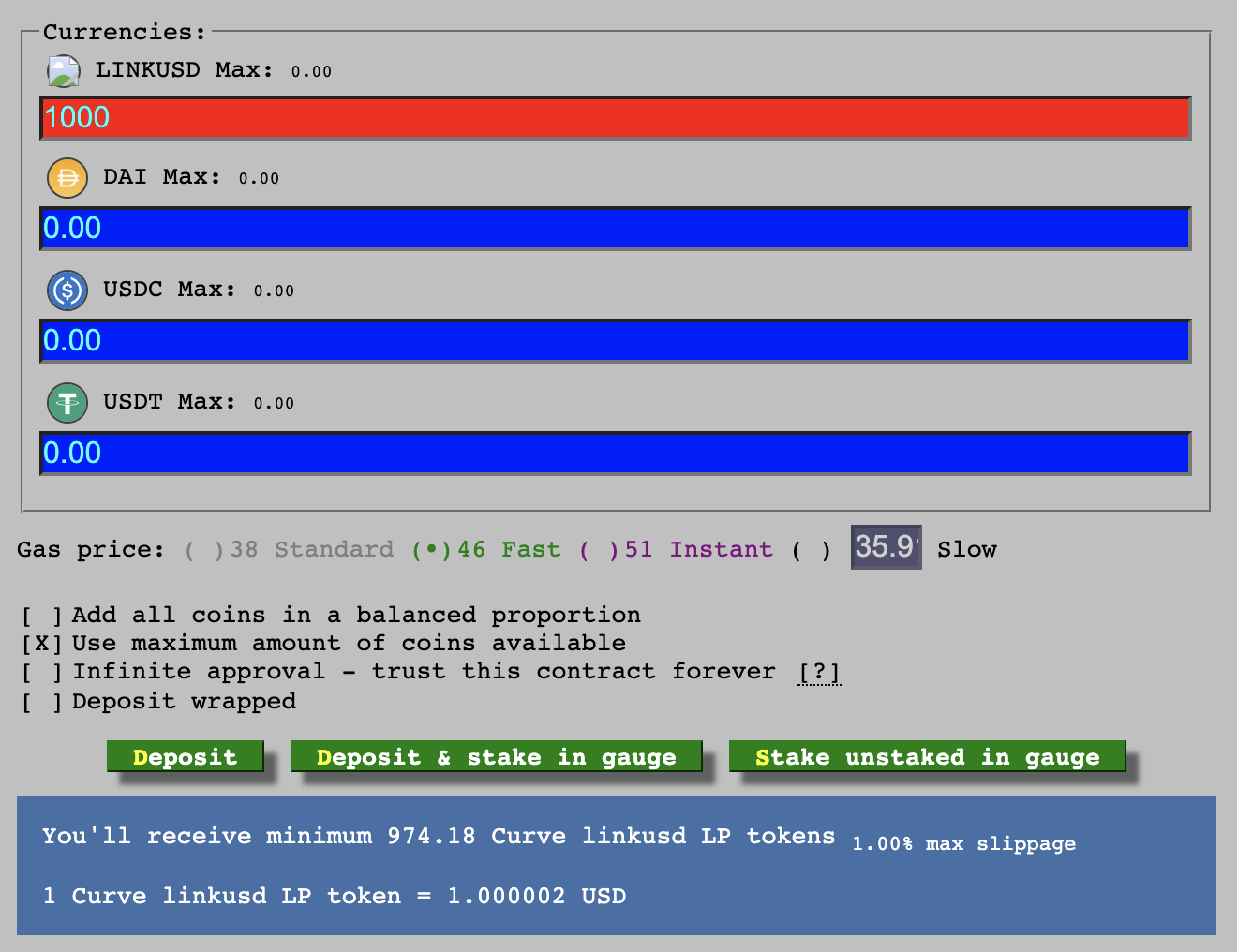Click Stake unstaked in gauge button
Viewport: 1237px width, 952px height.
928,756
